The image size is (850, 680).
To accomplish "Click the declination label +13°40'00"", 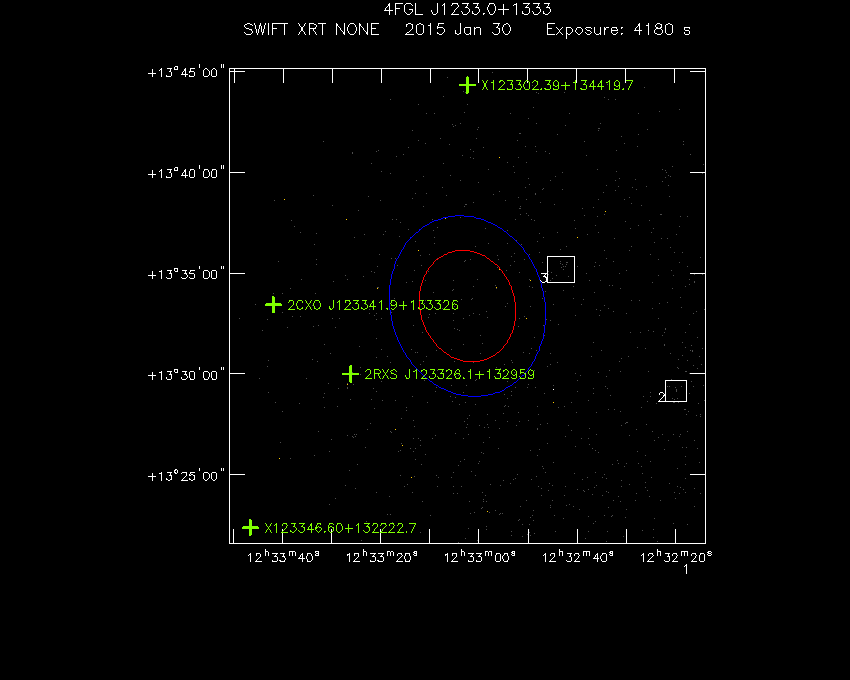I will point(186,174).
